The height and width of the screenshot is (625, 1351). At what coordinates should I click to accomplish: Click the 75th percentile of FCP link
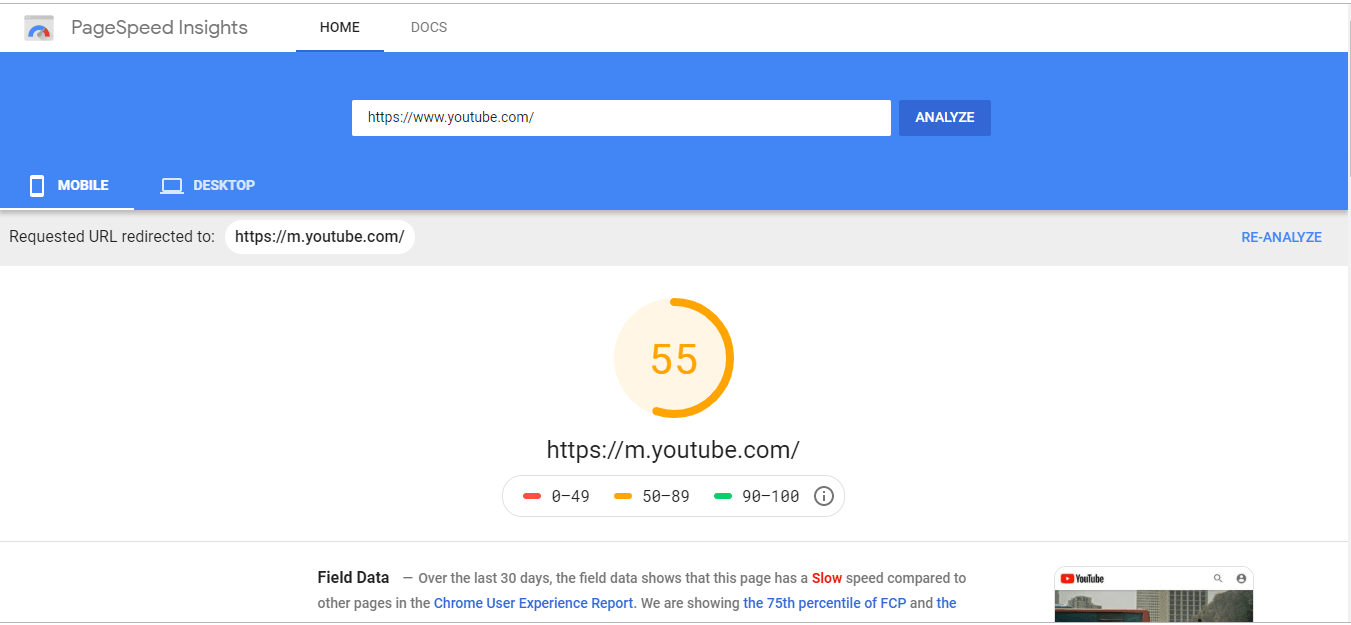coord(825,603)
